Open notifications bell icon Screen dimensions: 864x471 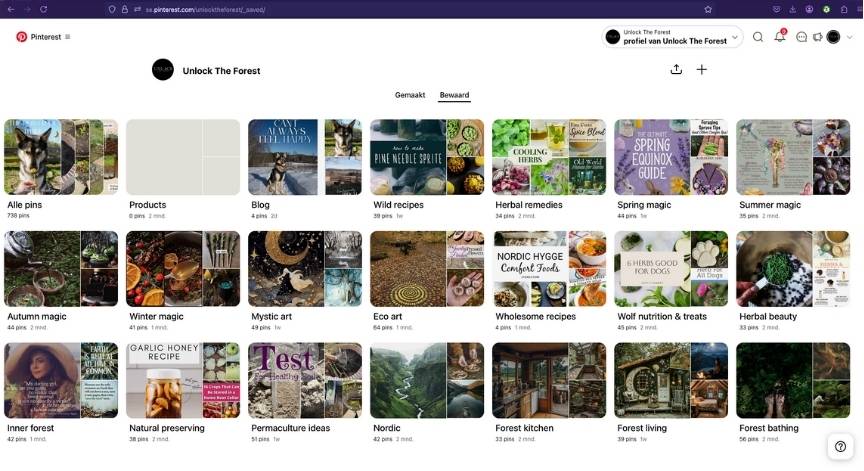780,37
